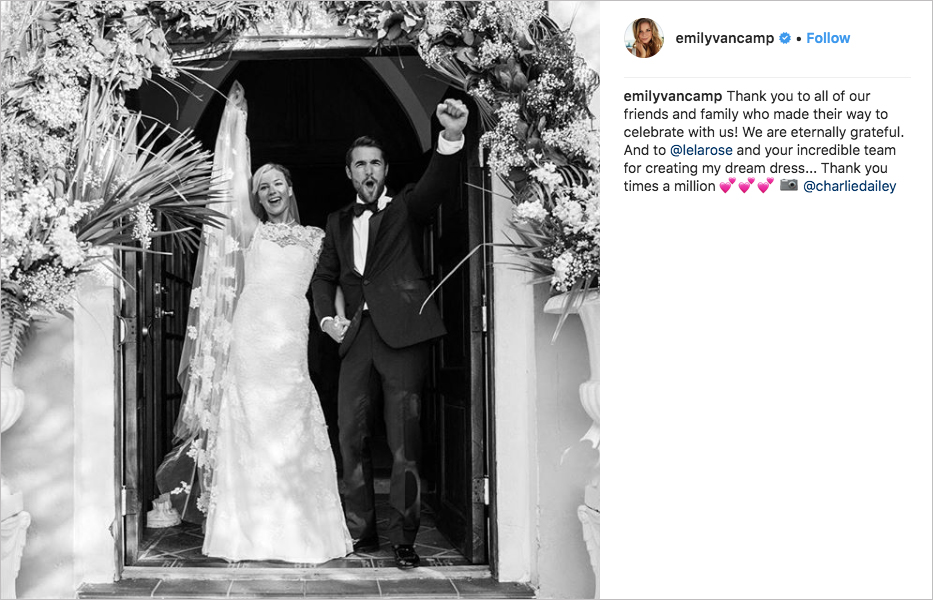This screenshot has width=933, height=600.
Task: Click the last pink hearts emoji
Action: (765, 186)
